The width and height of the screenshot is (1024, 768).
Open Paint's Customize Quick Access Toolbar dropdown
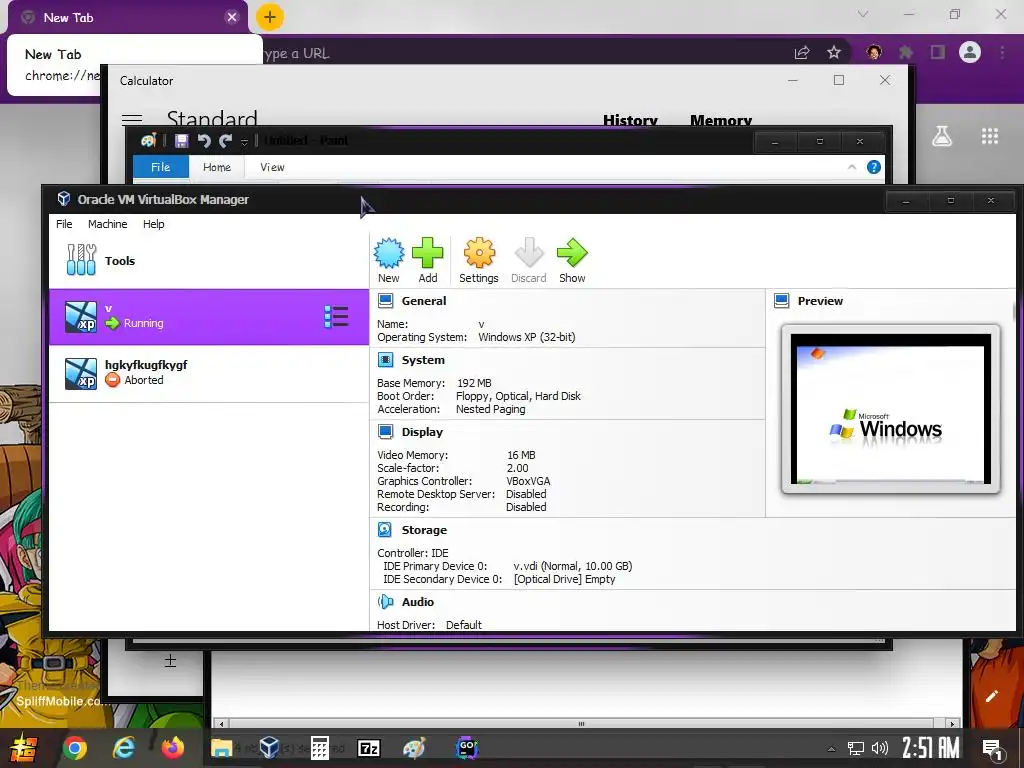[244, 142]
